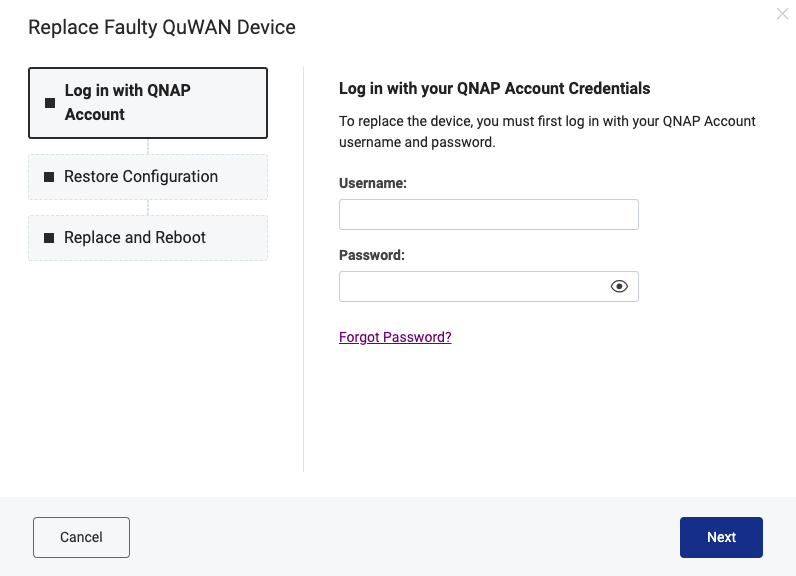This screenshot has width=796, height=576.
Task: Click the square bullet beside Replace and Reboot
Action: click(x=49, y=238)
